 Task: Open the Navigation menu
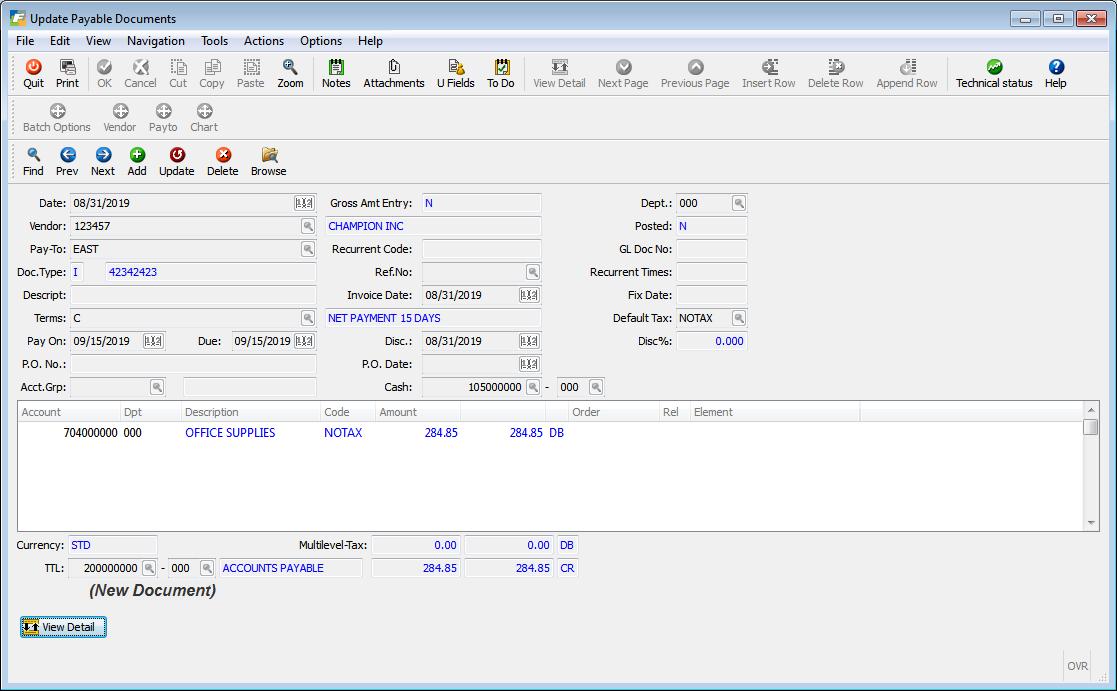point(155,41)
